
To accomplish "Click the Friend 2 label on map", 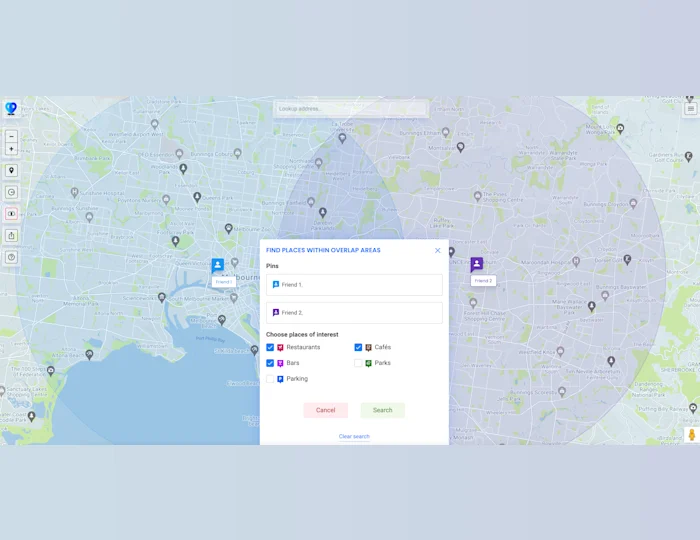I will pyautogui.click(x=483, y=281).
